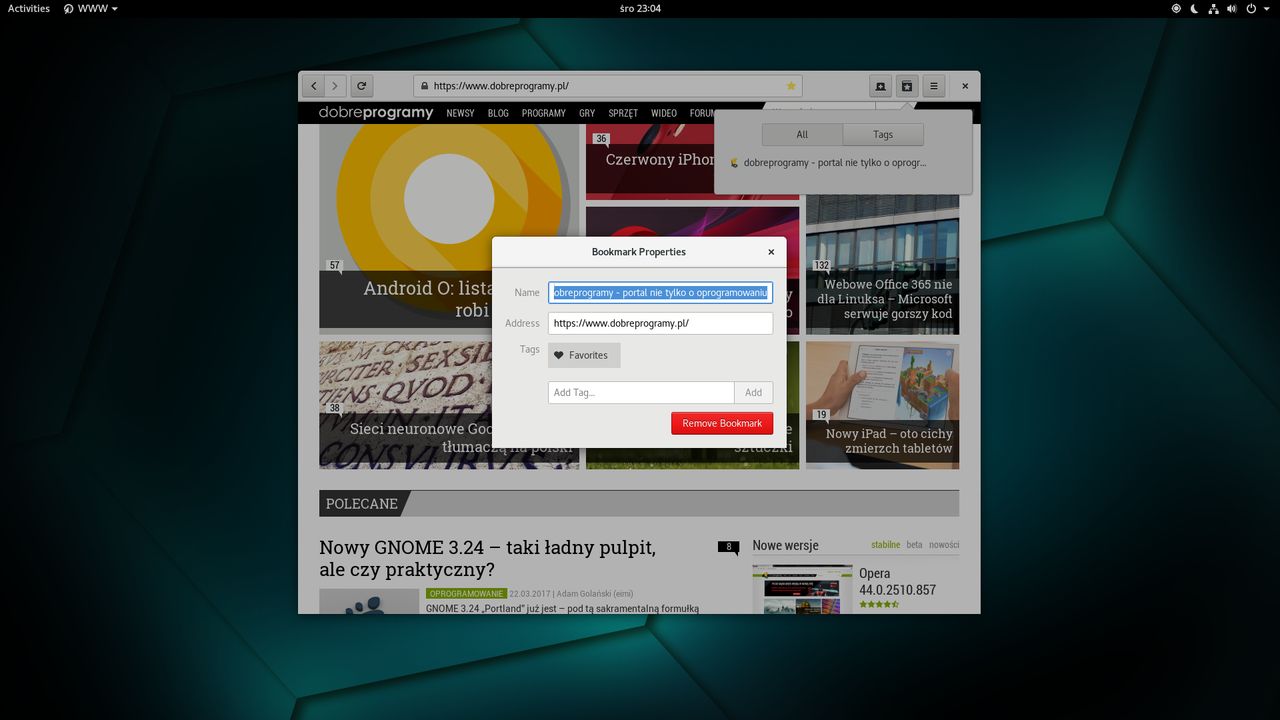Click the clock showing śro 23:04
The image size is (1280, 720).
coord(640,8)
